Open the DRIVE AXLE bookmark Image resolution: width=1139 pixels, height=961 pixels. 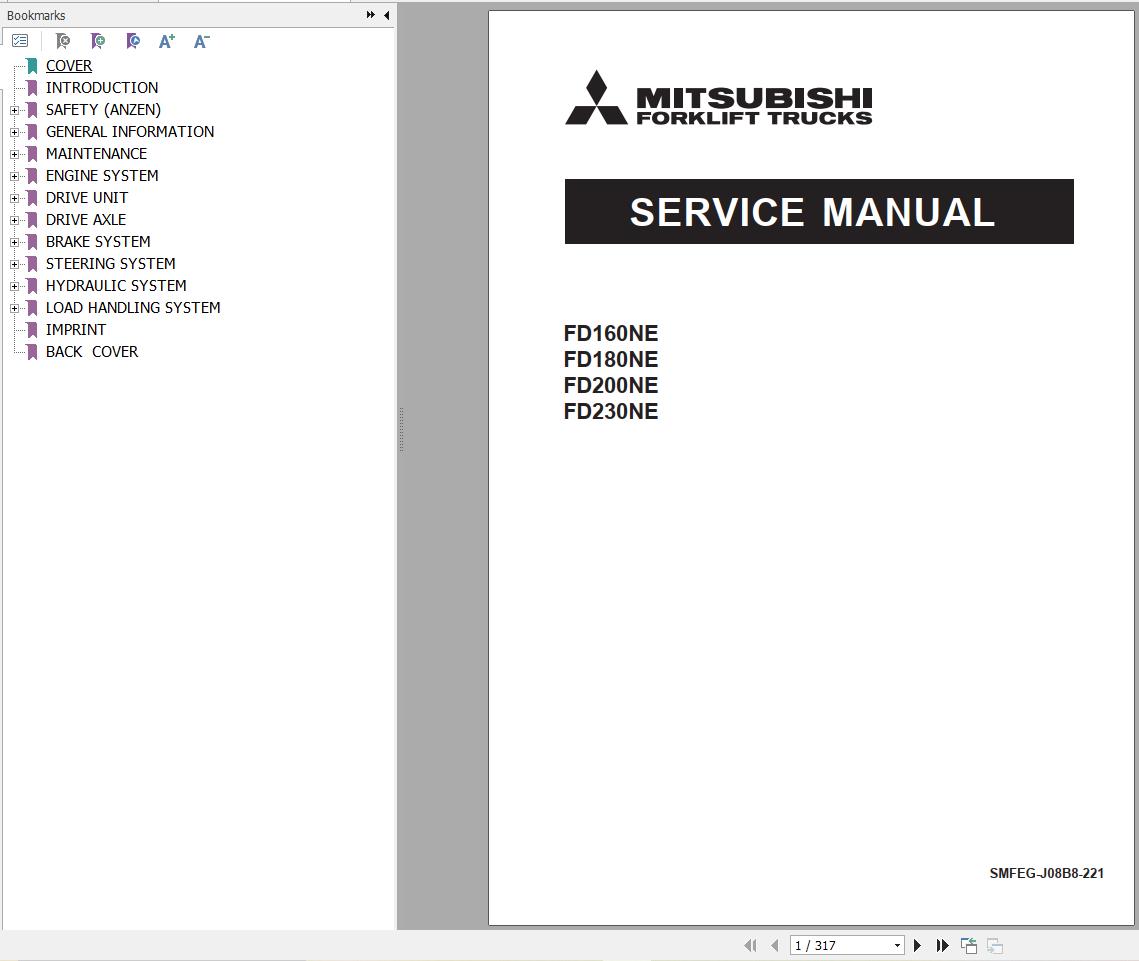(x=86, y=219)
